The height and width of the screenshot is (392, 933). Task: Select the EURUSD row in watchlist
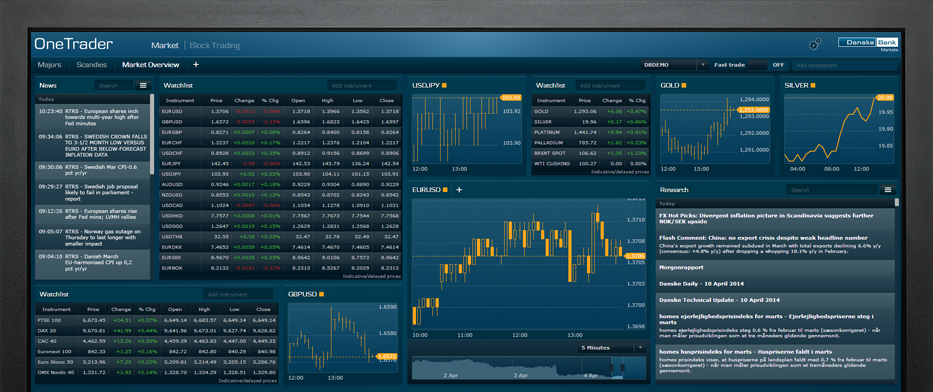click(280, 111)
